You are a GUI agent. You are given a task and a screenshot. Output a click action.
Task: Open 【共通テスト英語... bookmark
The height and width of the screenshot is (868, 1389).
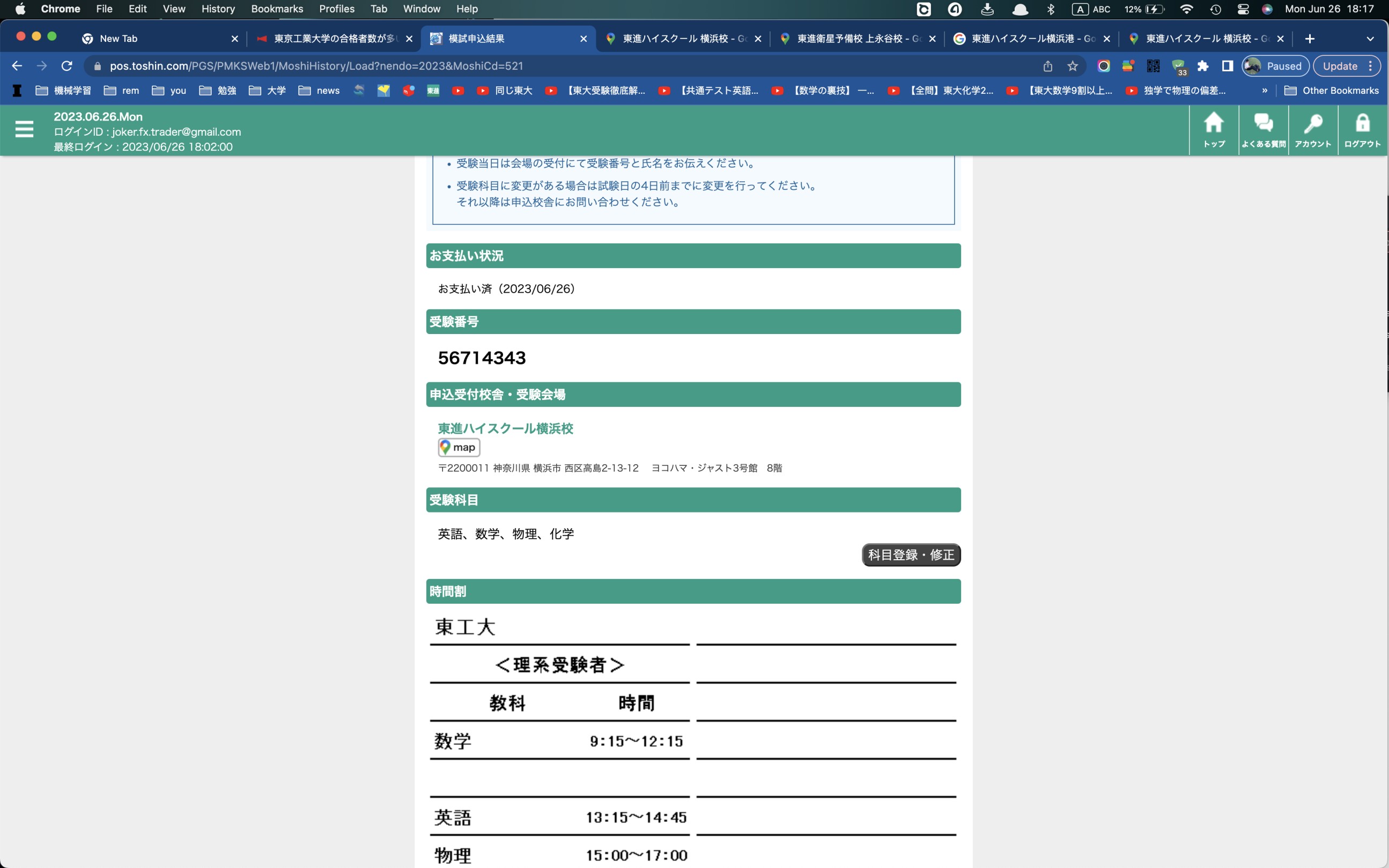(x=708, y=91)
